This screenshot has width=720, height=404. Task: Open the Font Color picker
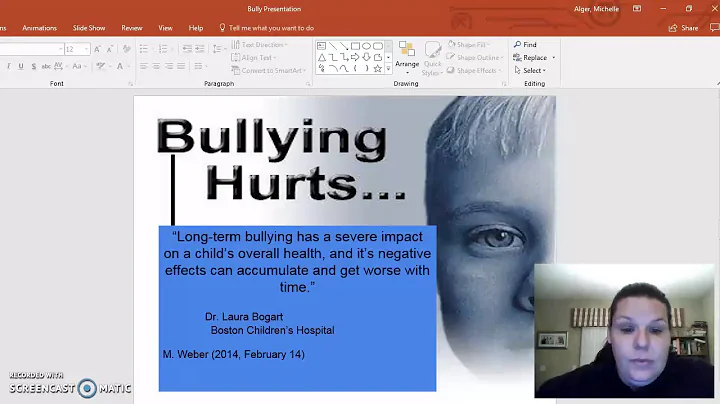tap(122, 67)
